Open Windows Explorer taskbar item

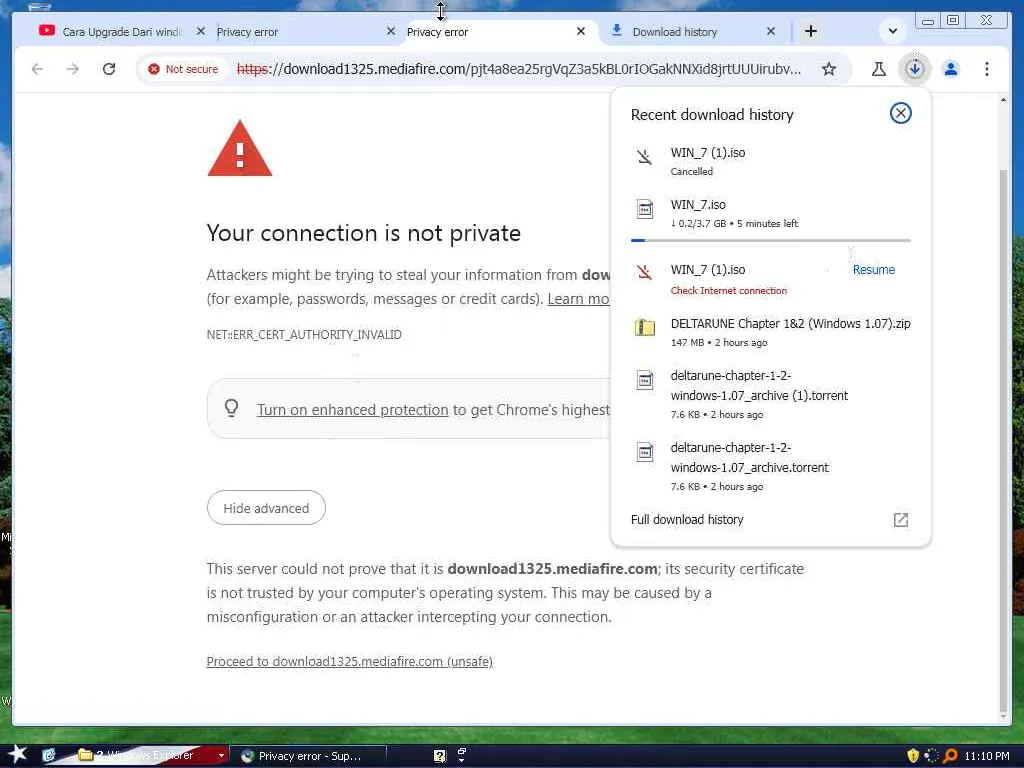coord(145,756)
